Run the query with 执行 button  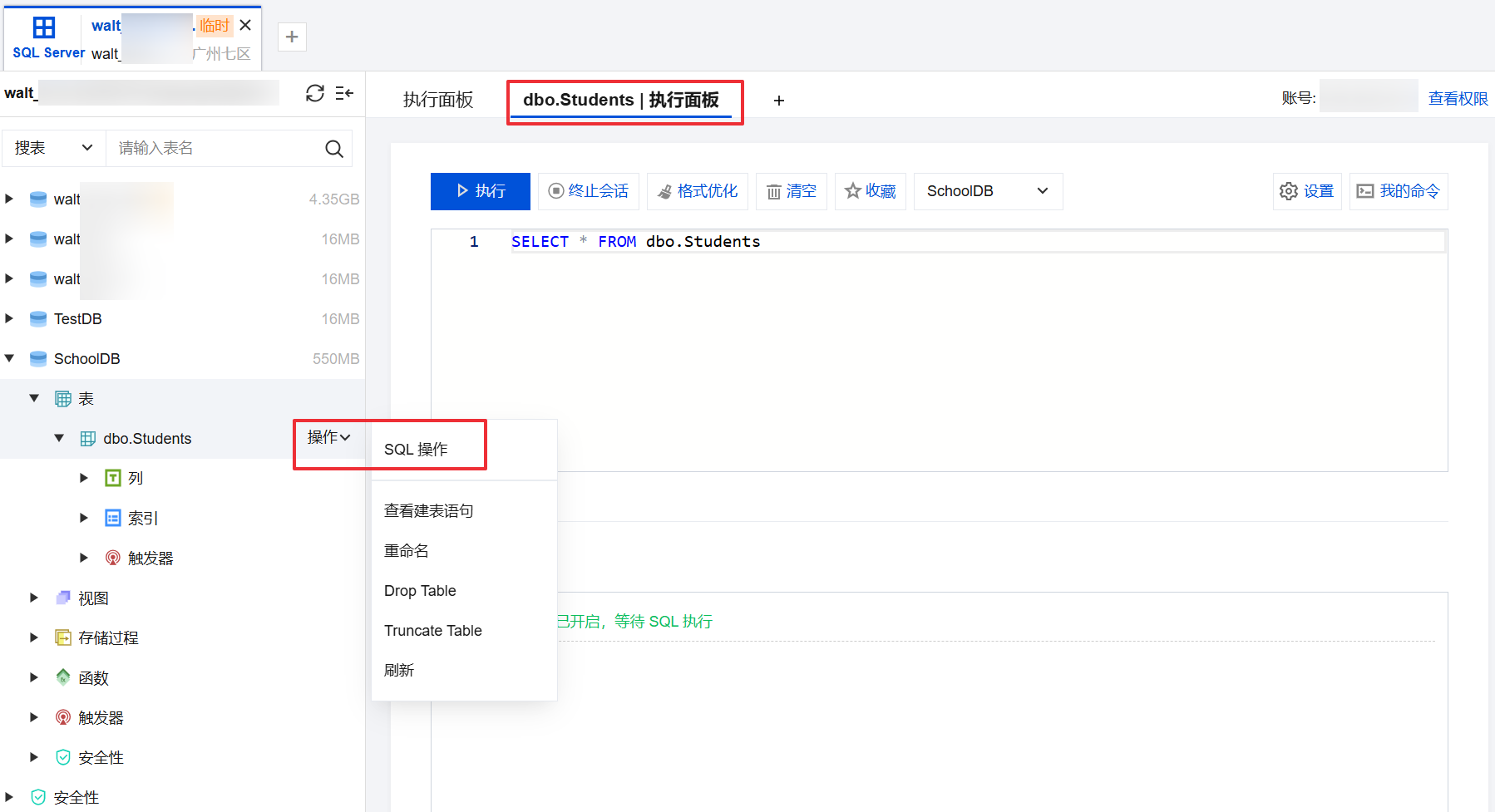[x=480, y=191]
